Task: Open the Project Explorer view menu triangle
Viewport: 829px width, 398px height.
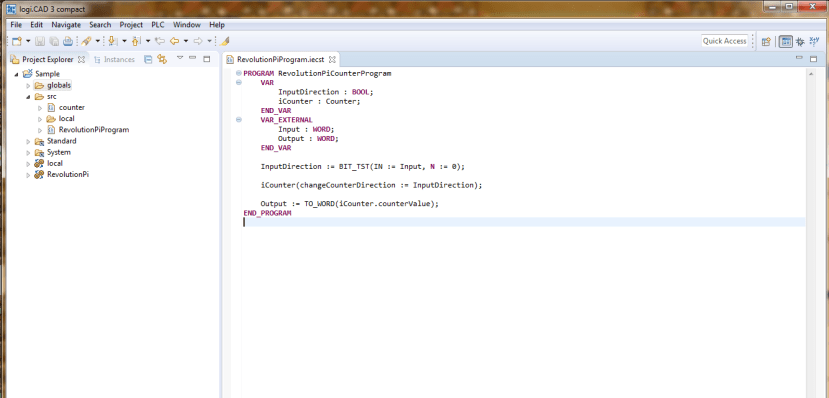Action: [180, 58]
